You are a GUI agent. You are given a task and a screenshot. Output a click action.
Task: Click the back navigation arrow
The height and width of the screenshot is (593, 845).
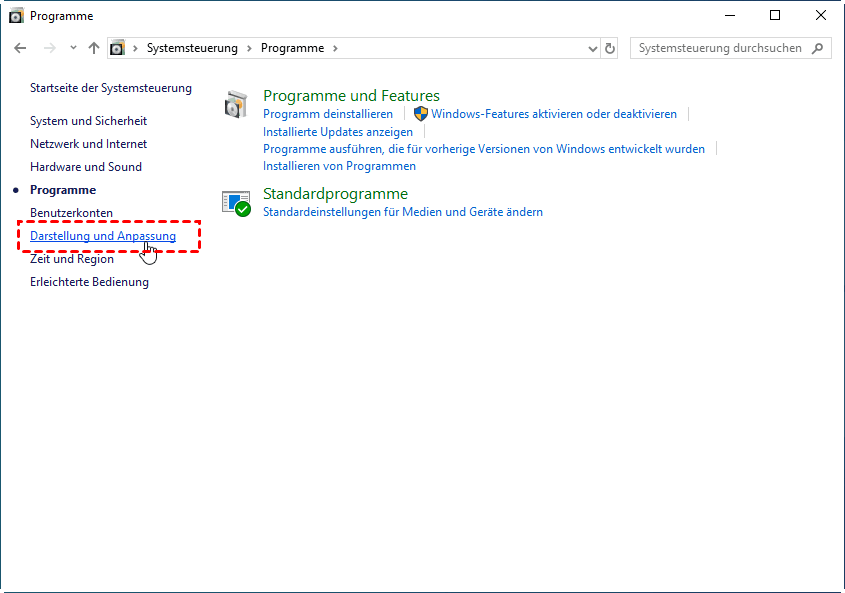point(20,48)
